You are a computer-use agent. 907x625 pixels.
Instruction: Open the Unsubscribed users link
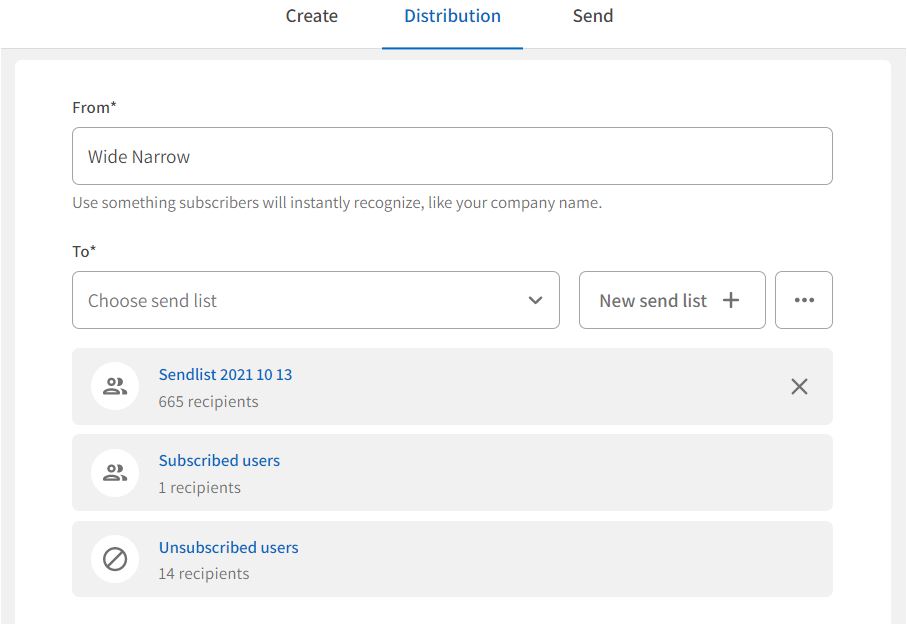click(x=228, y=548)
